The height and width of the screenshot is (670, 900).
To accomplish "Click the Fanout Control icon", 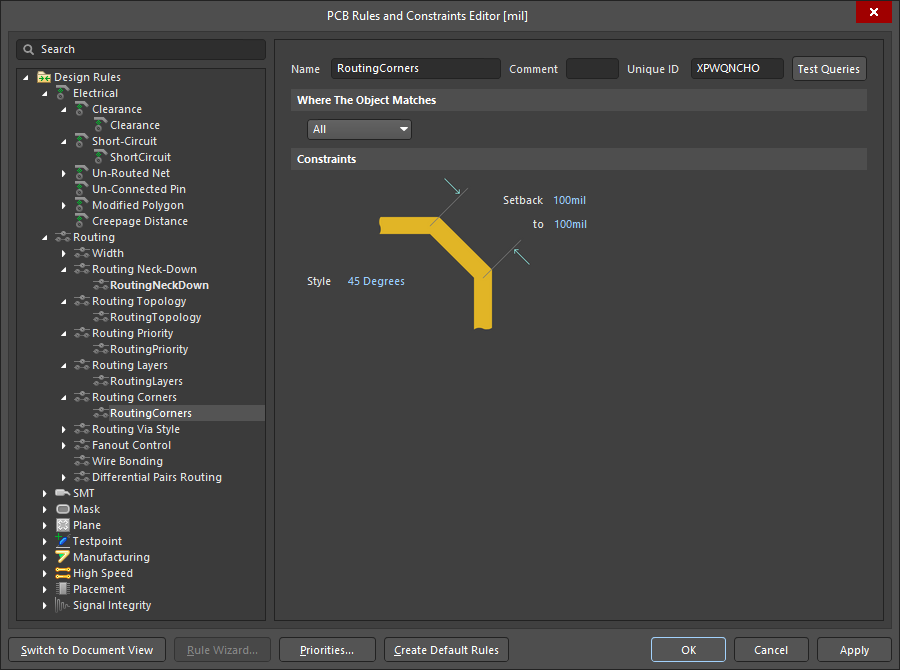I will coord(82,445).
